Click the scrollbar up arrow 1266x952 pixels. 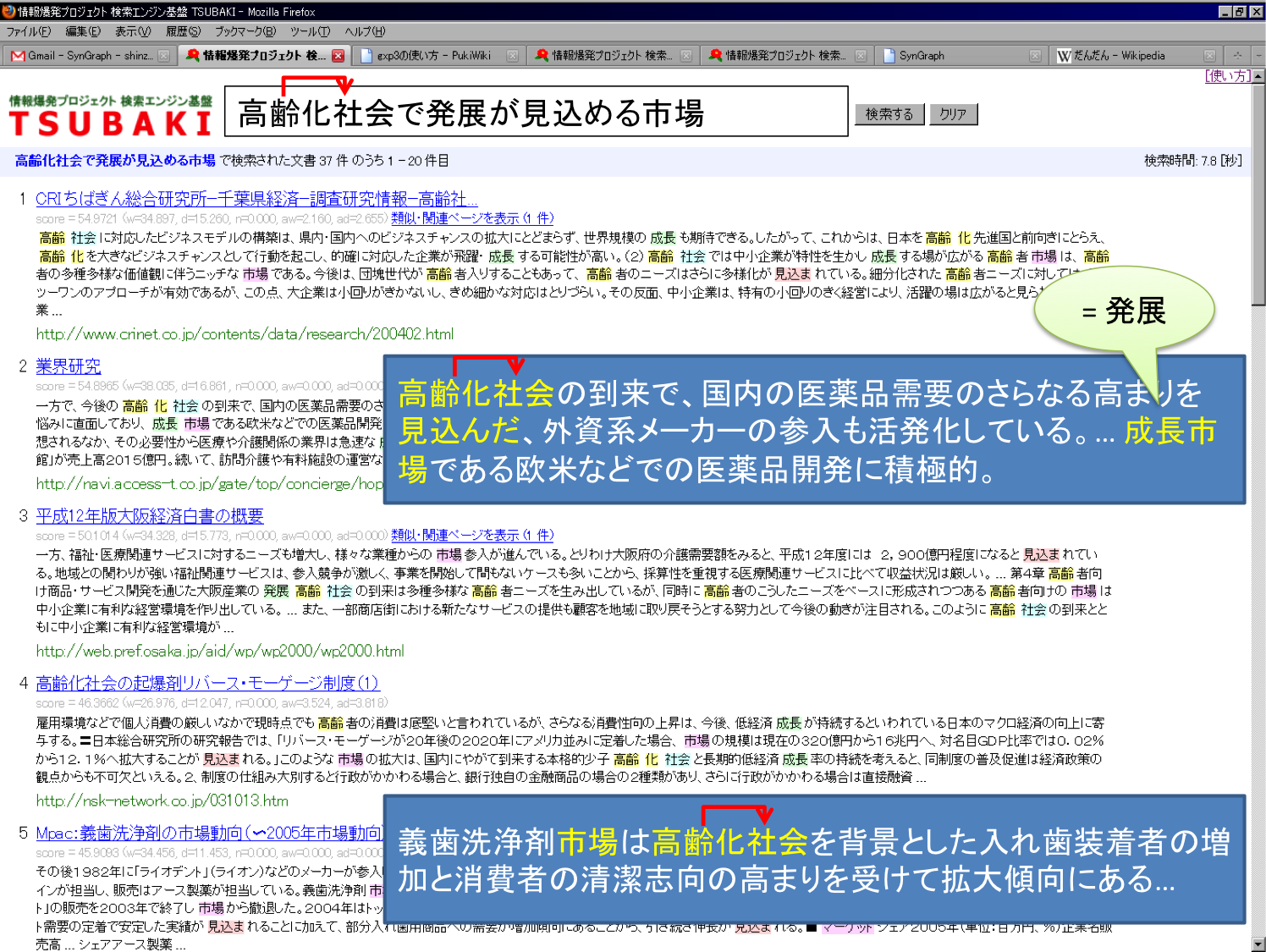pos(1258,76)
